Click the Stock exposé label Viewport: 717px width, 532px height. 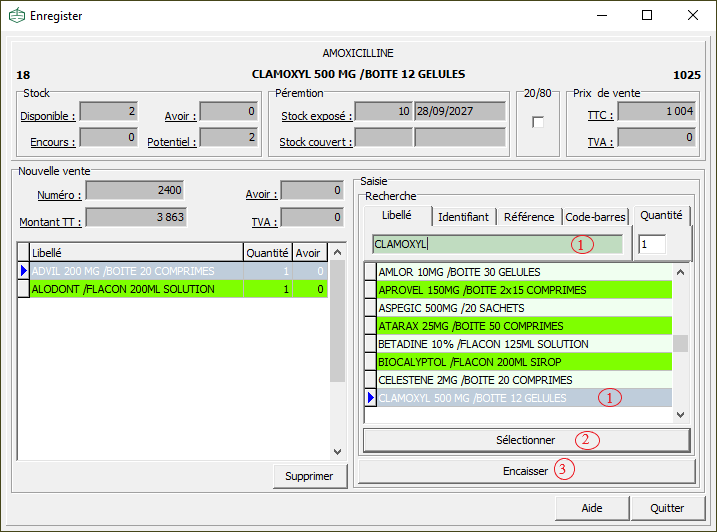pos(317,116)
